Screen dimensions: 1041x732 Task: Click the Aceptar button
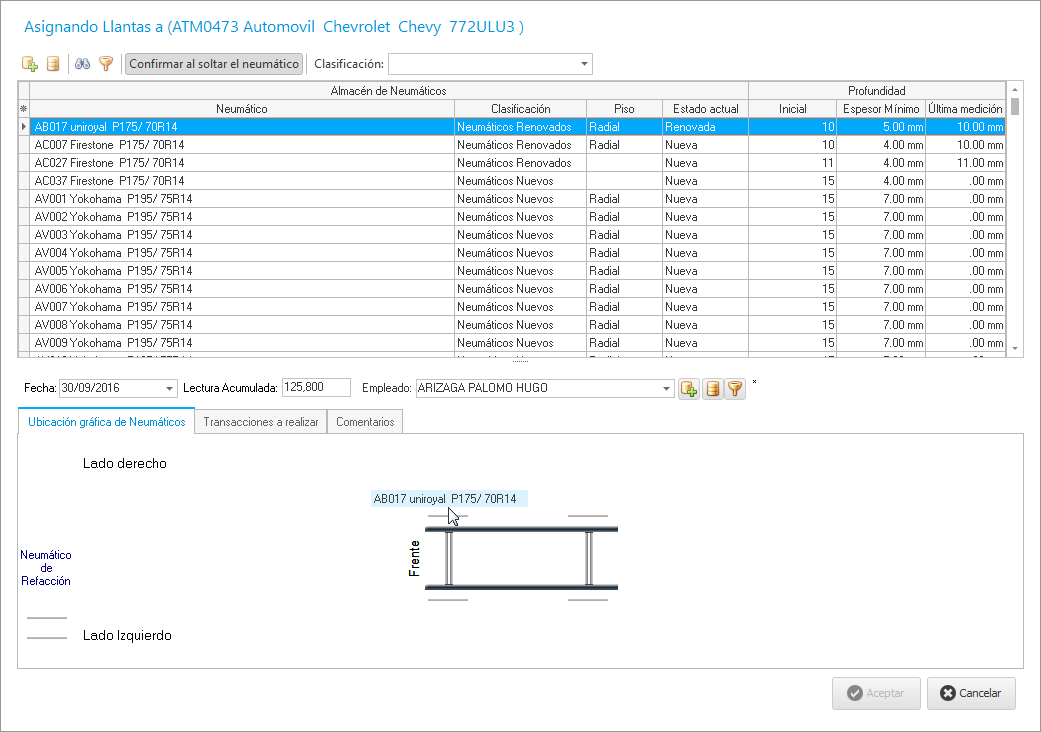tap(876, 693)
